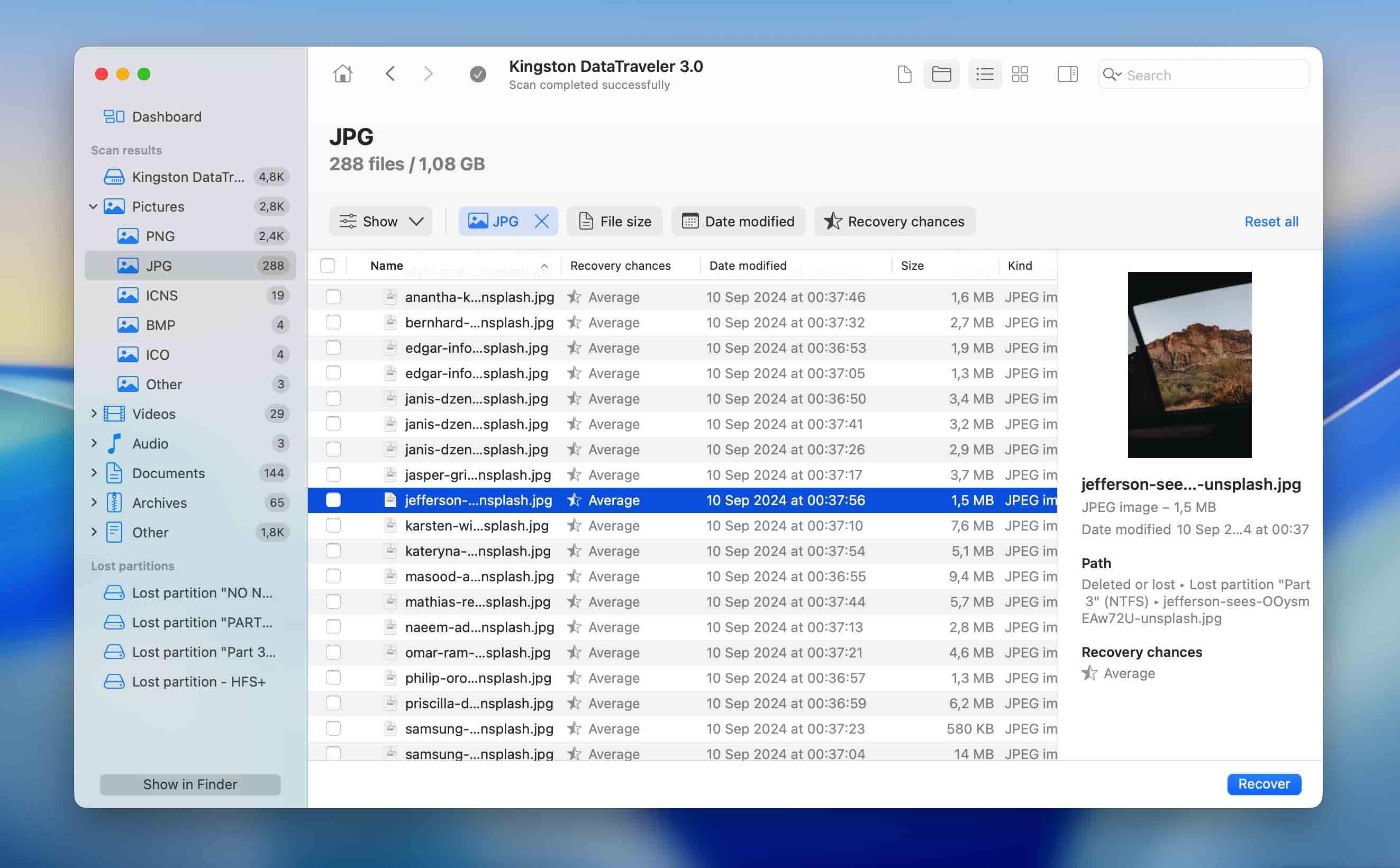Navigate back with the back arrow icon
Screen dimensions: 1400x868
(x=391, y=74)
